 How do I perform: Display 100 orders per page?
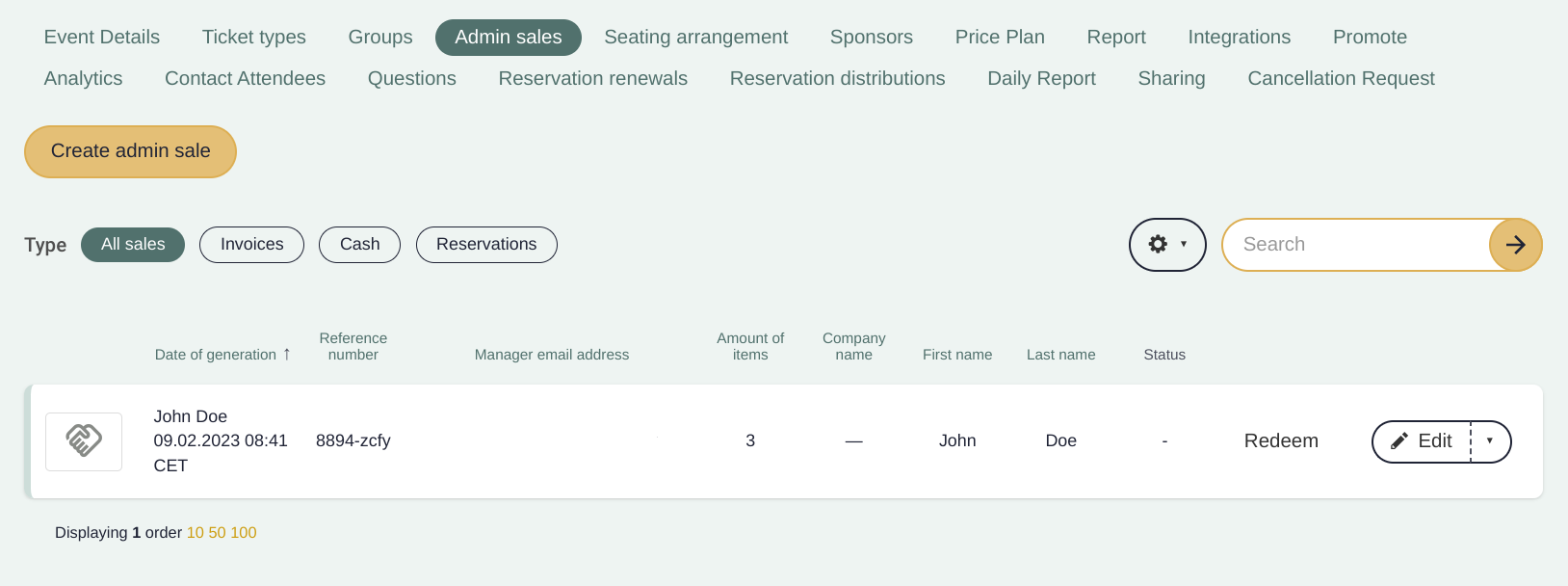[244, 533]
